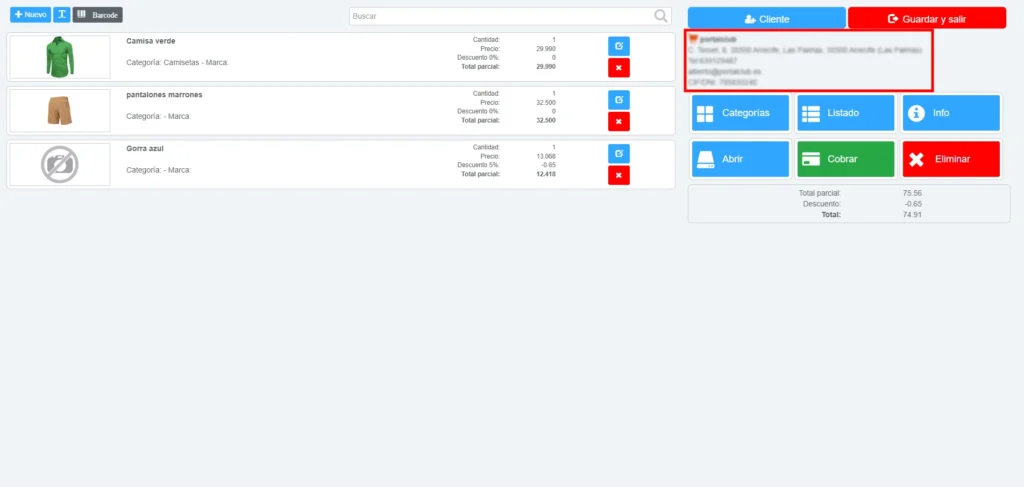
Task: Click the 29.990 total parcial value
Action: tap(545, 67)
